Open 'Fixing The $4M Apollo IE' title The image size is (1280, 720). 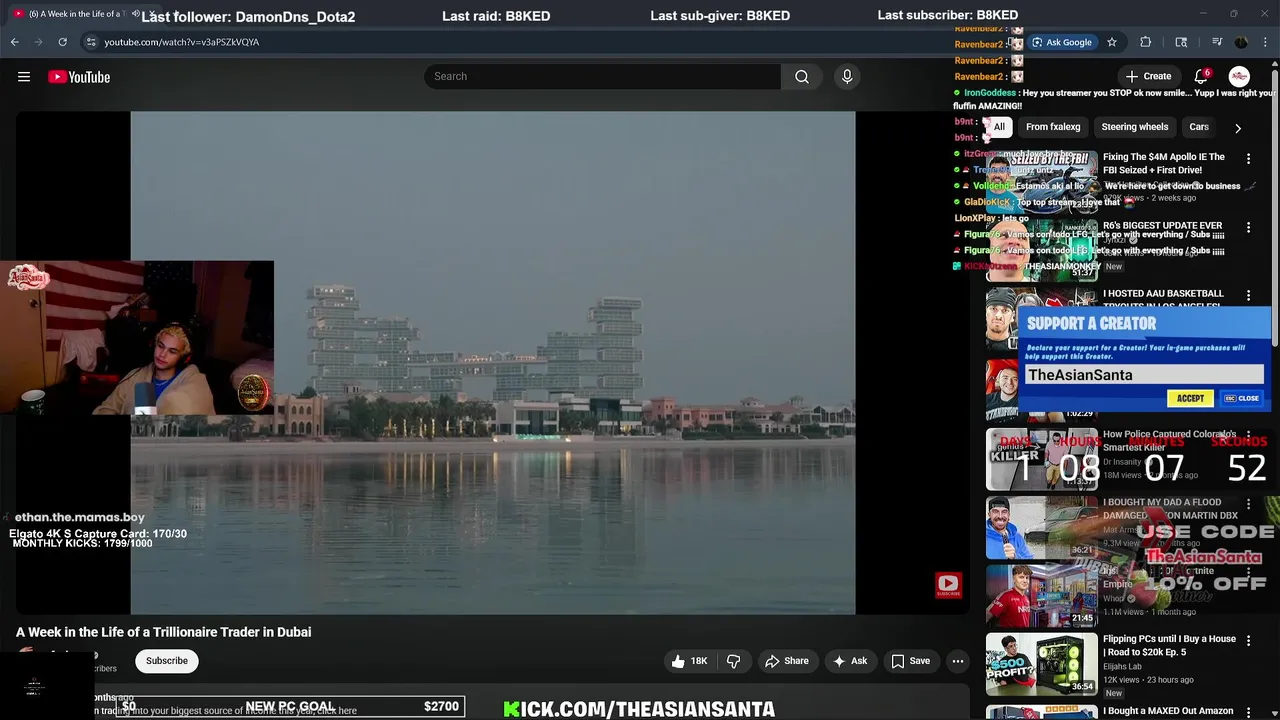pyautogui.click(x=1164, y=164)
